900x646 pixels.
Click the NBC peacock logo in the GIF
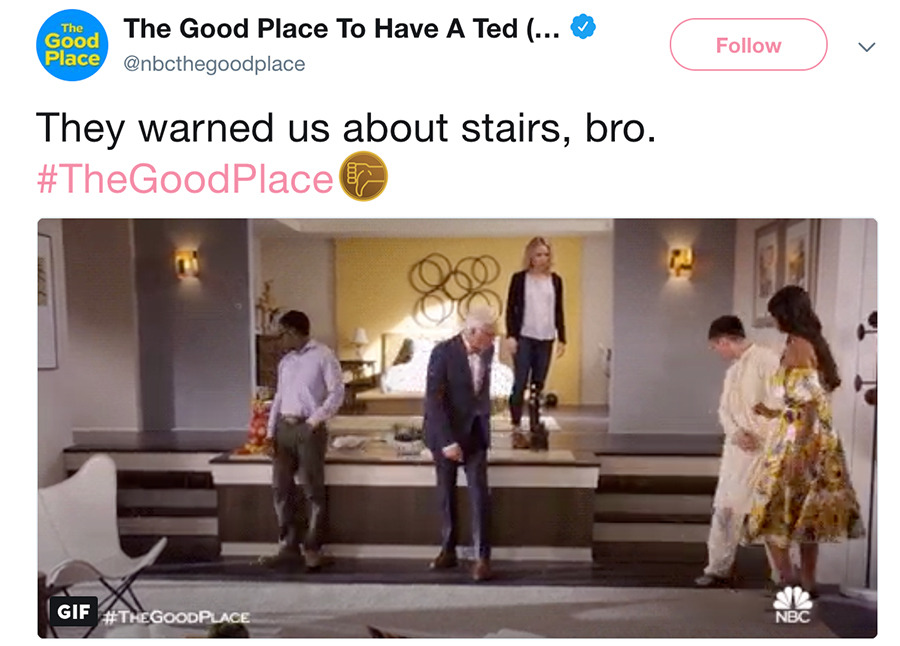(x=792, y=605)
